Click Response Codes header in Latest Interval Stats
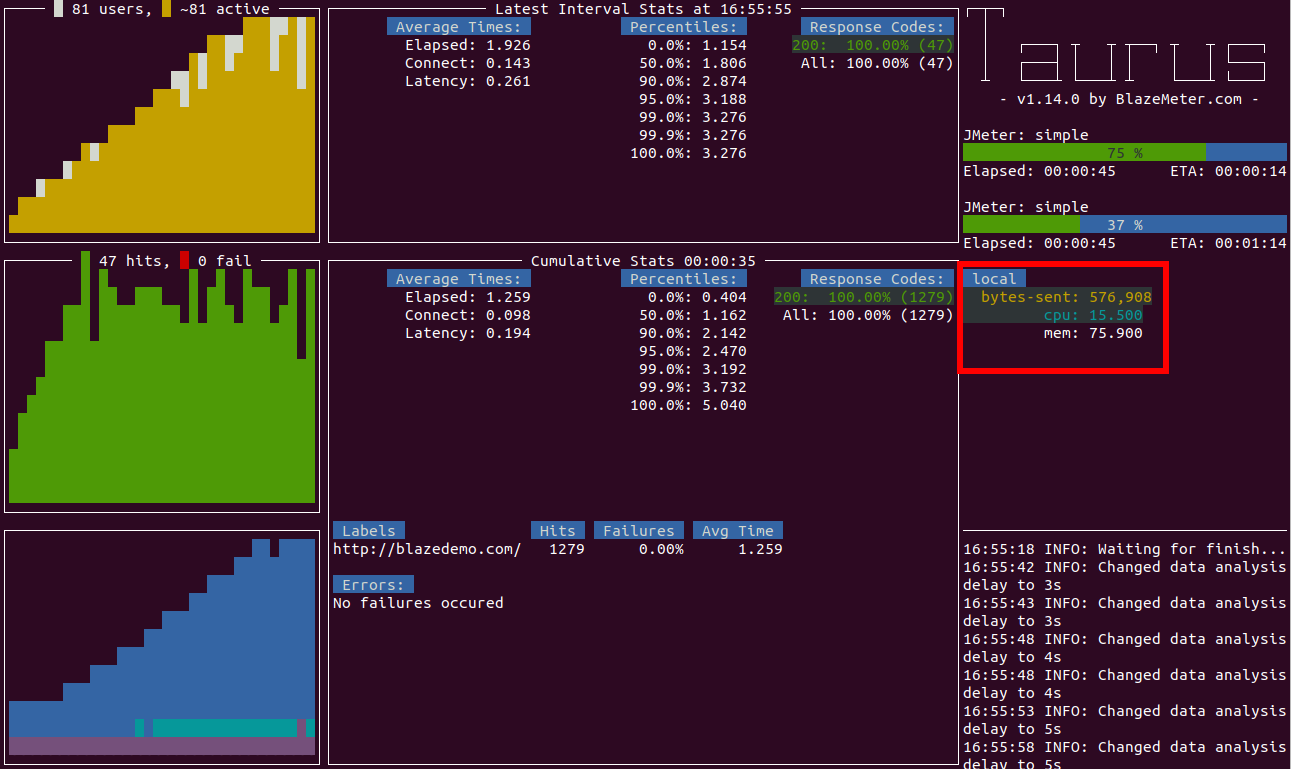1291x769 pixels. click(877, 27)
